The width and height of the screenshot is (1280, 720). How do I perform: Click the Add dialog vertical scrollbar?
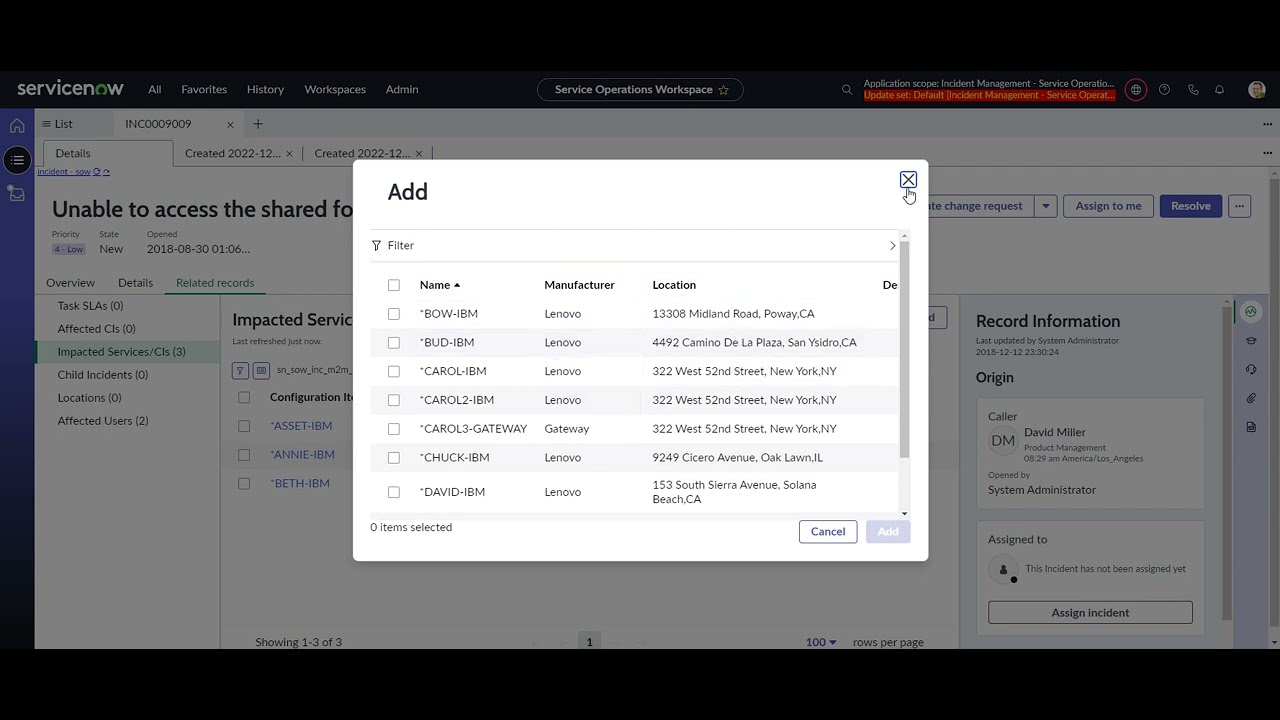point(904,349)
